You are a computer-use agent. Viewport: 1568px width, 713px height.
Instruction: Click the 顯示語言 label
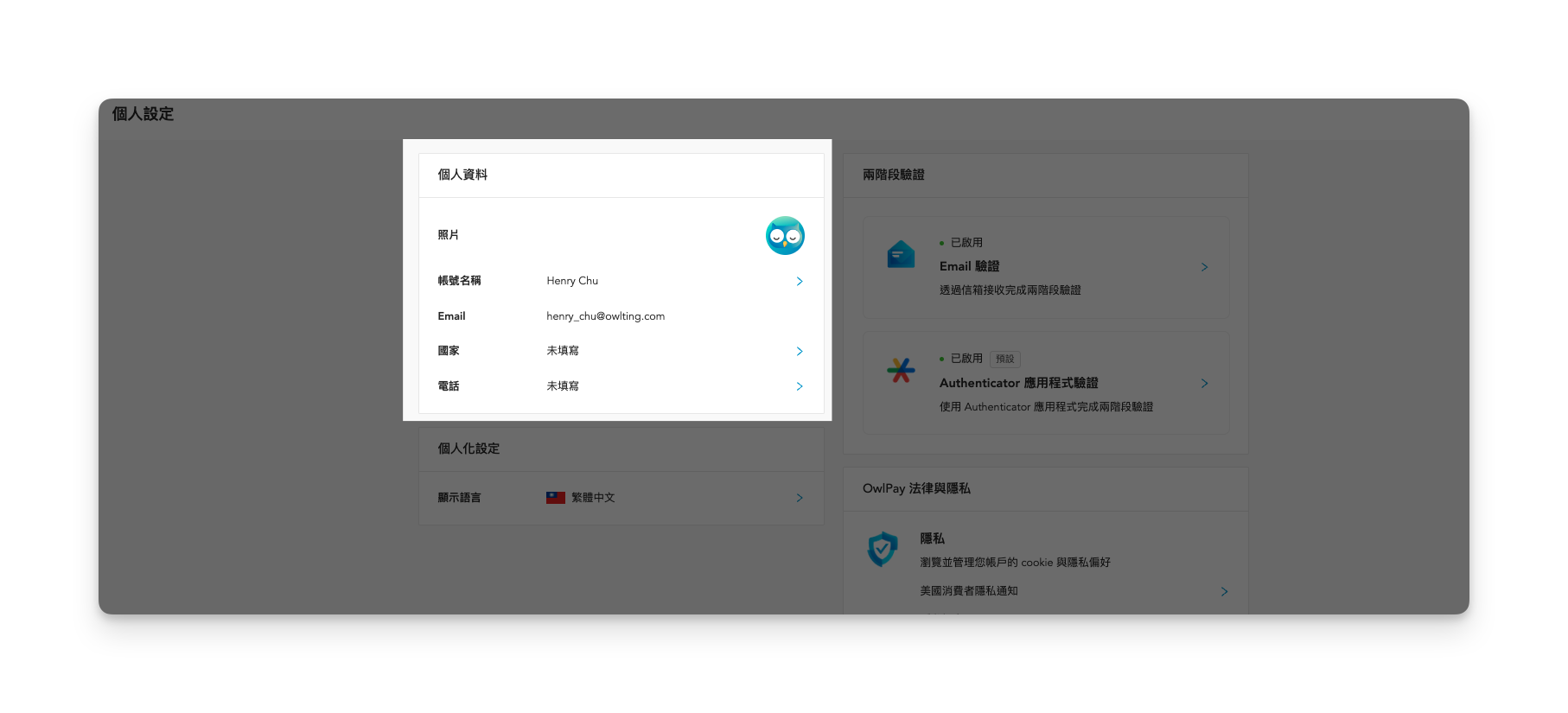click(459, 498)
